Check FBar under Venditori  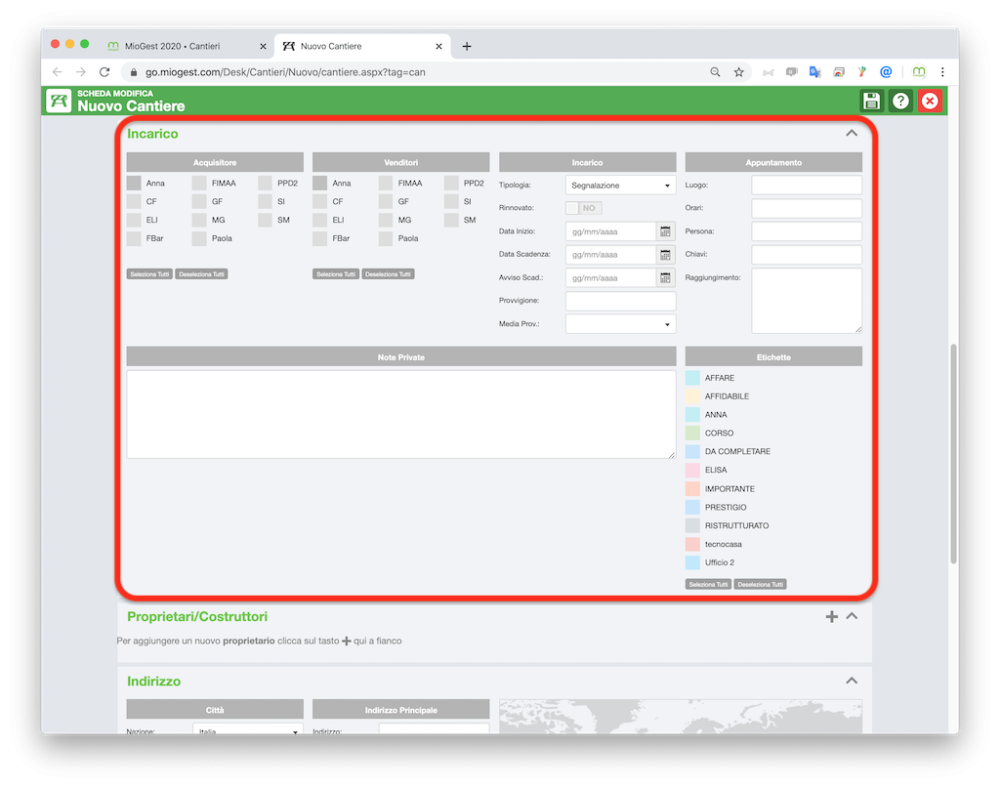320,238
